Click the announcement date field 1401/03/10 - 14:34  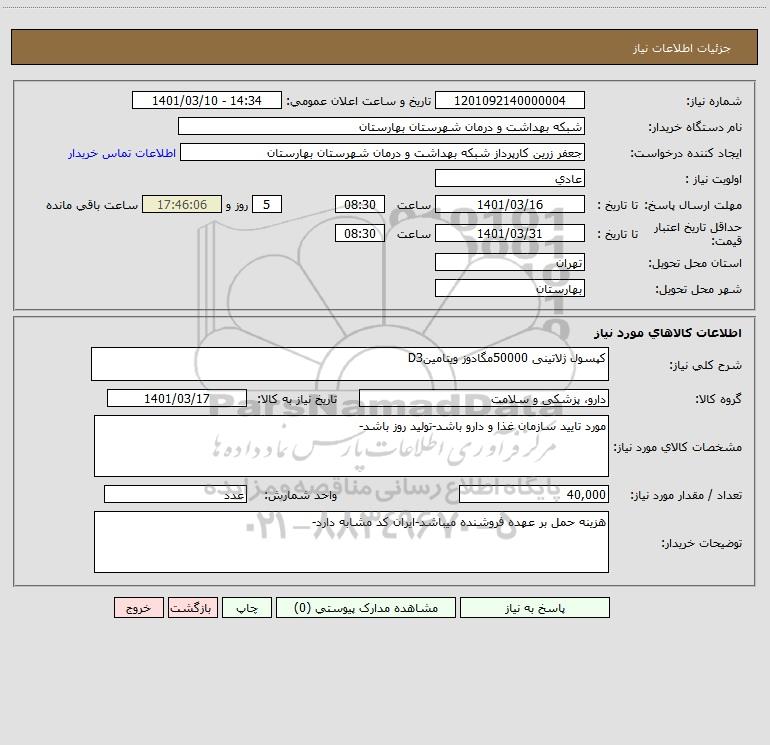coord(207,100)
